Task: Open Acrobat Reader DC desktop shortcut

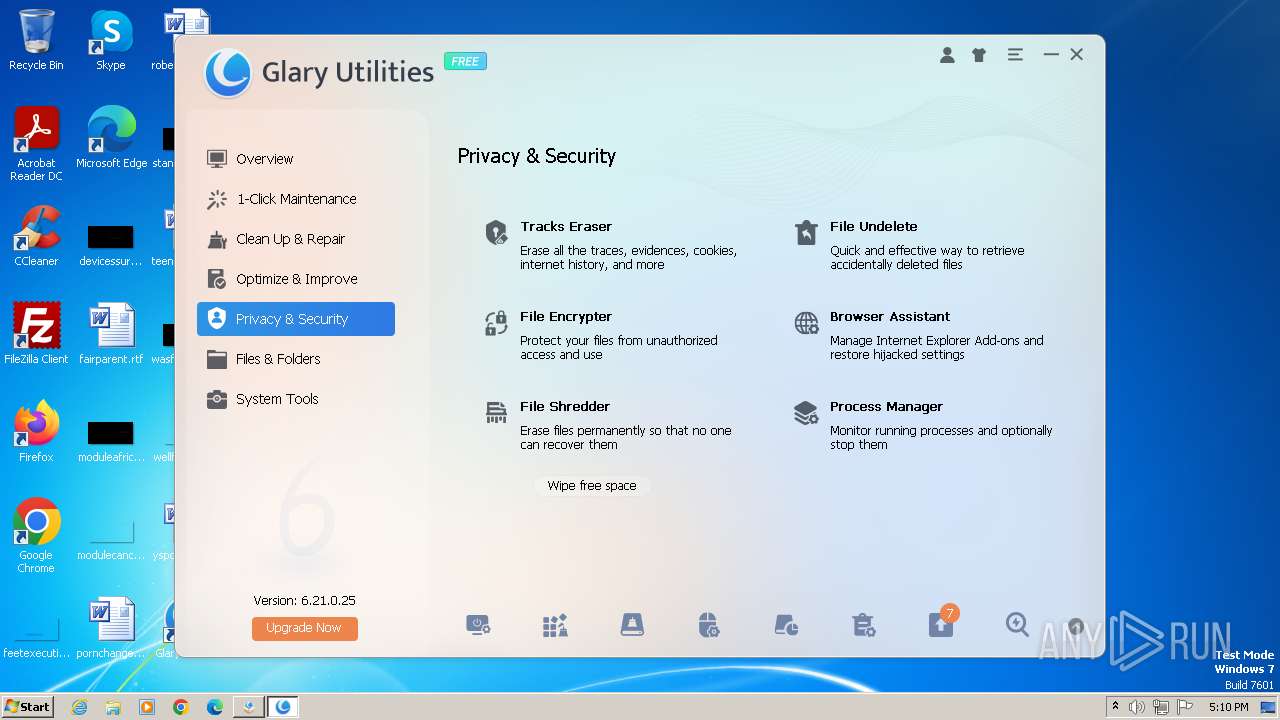Action: click(36, 144)
